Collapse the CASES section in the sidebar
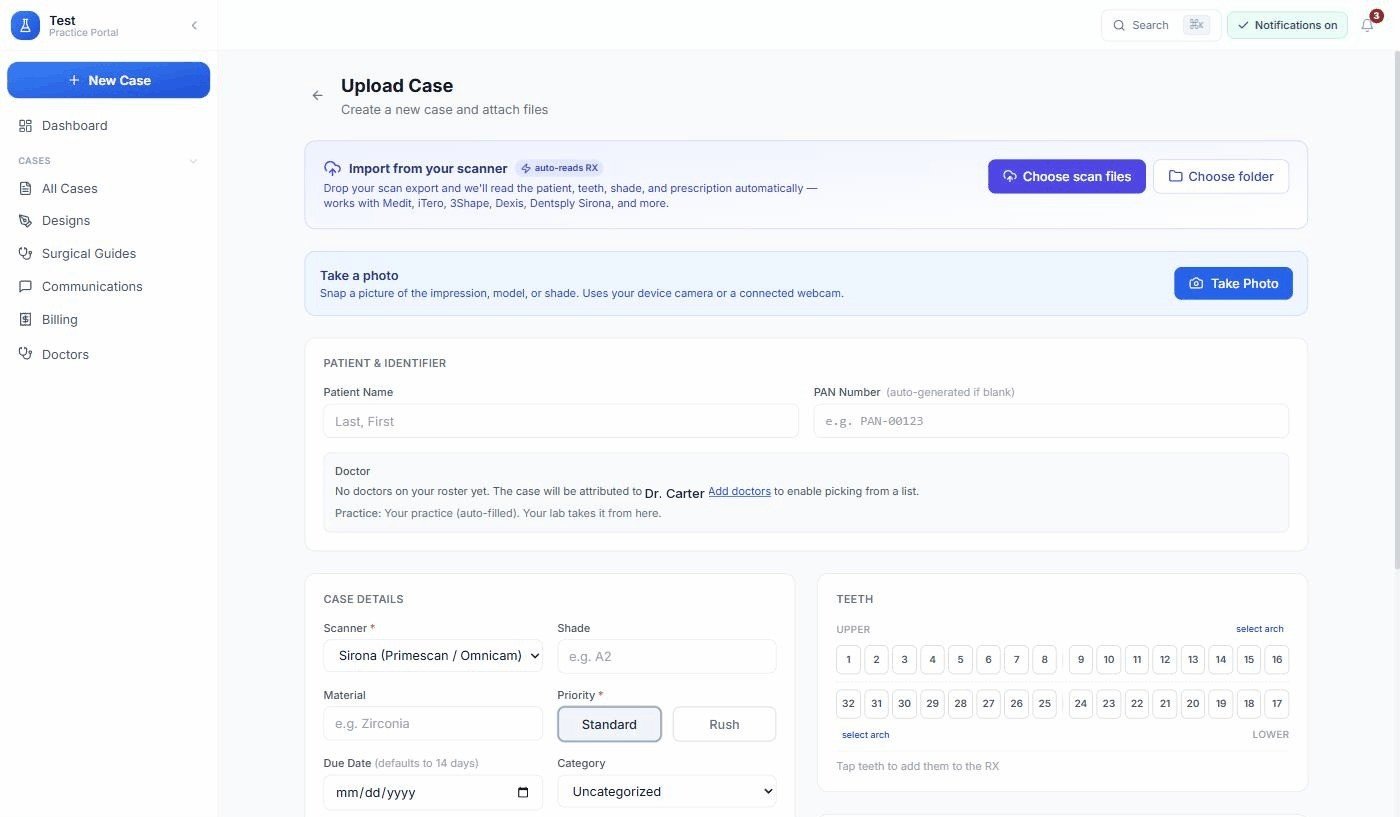 pyautogui.click(x=193, y=161)
